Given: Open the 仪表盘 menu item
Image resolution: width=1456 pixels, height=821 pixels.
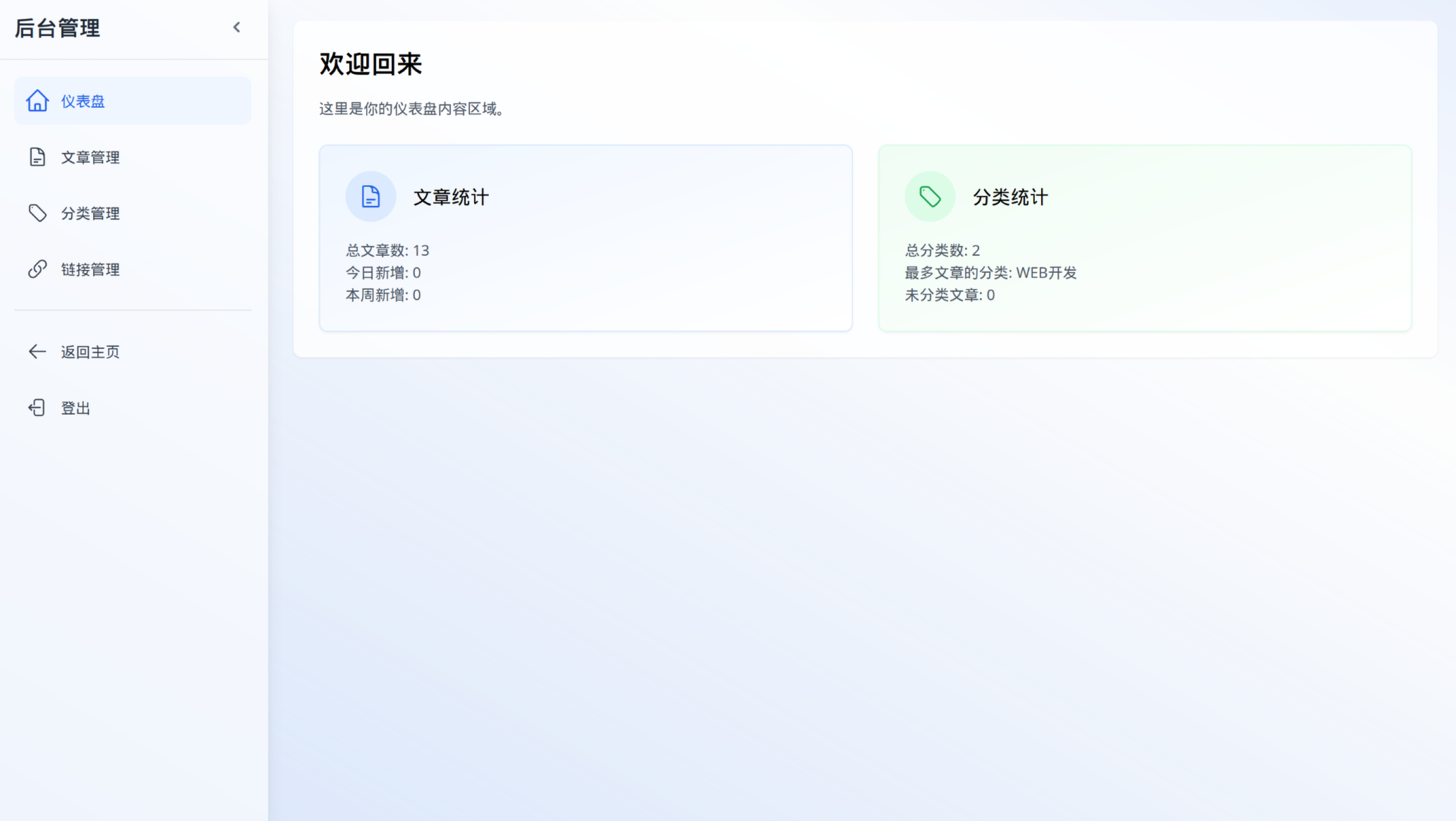Looking at the screenshot, I should (133, 101).
